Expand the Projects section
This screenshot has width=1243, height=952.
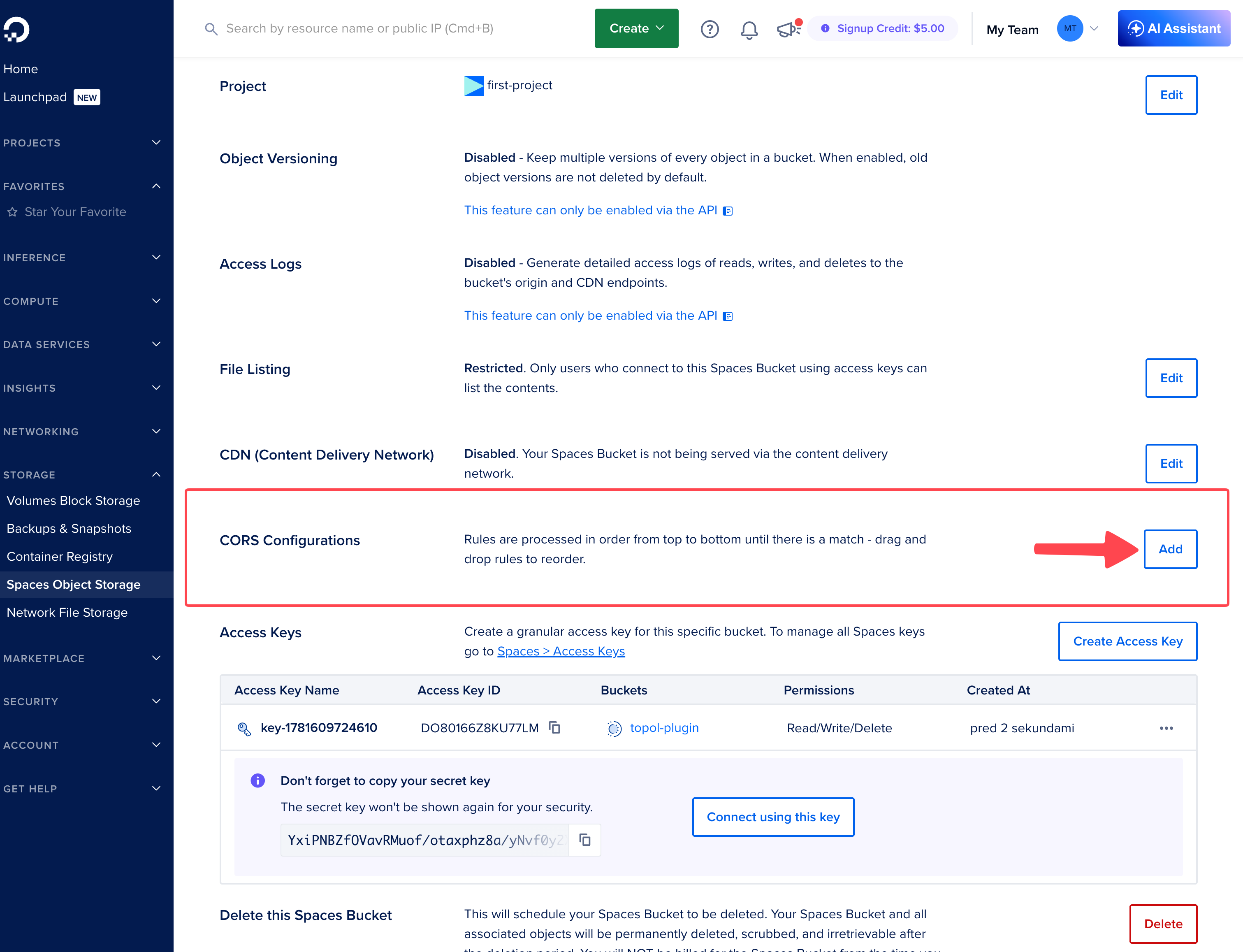pos(156,142)
